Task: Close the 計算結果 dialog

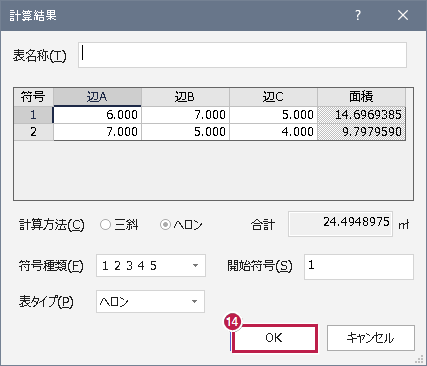Action: [x=403, y=15]
